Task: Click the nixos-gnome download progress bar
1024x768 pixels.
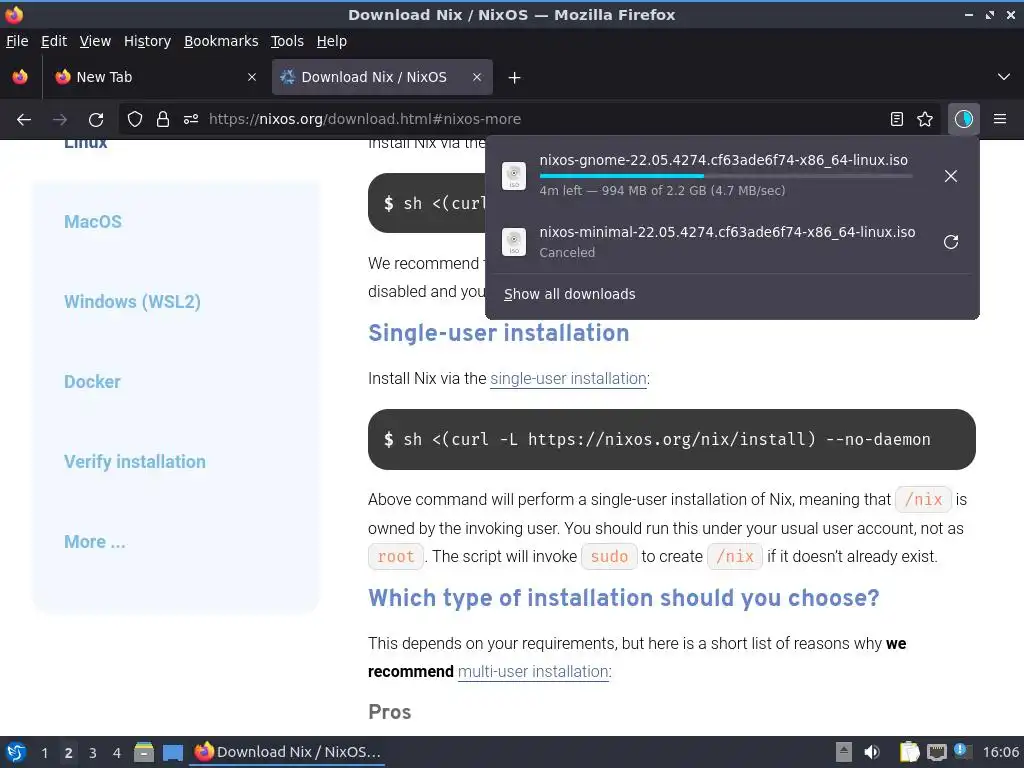Action: [x=726, y=176]
